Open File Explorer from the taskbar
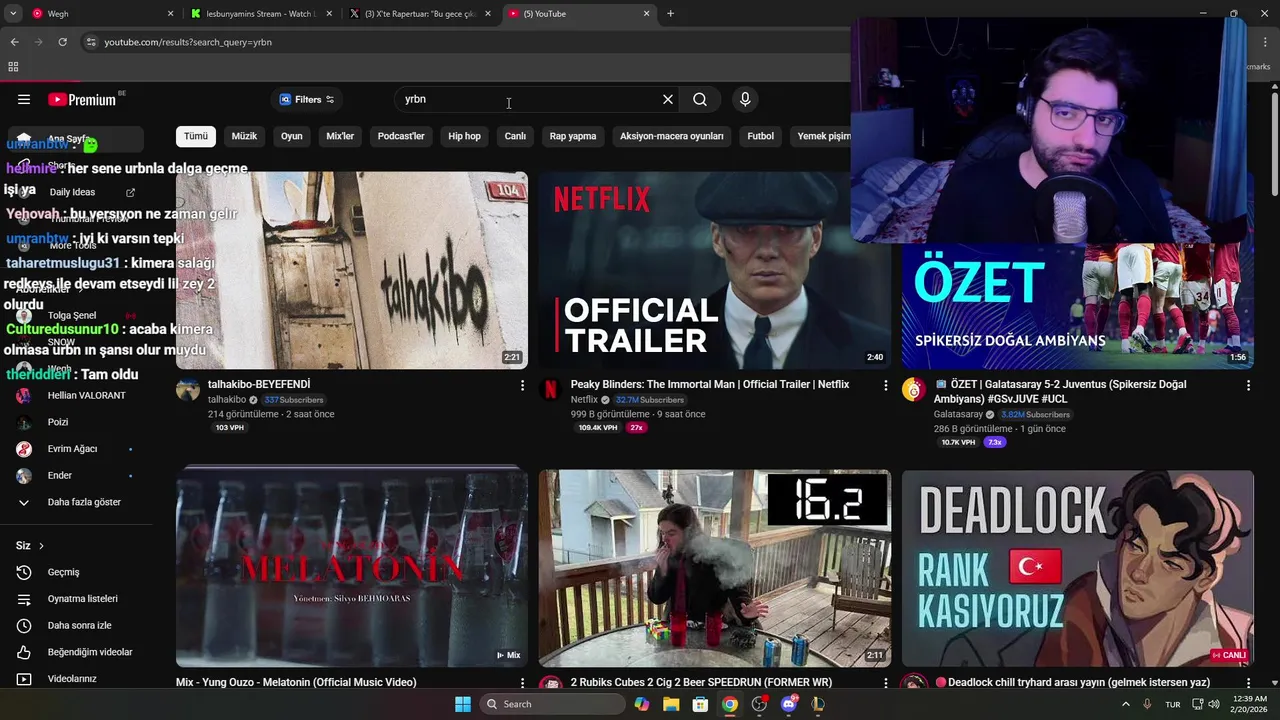 pyautogui.click(x=671, y=704)
